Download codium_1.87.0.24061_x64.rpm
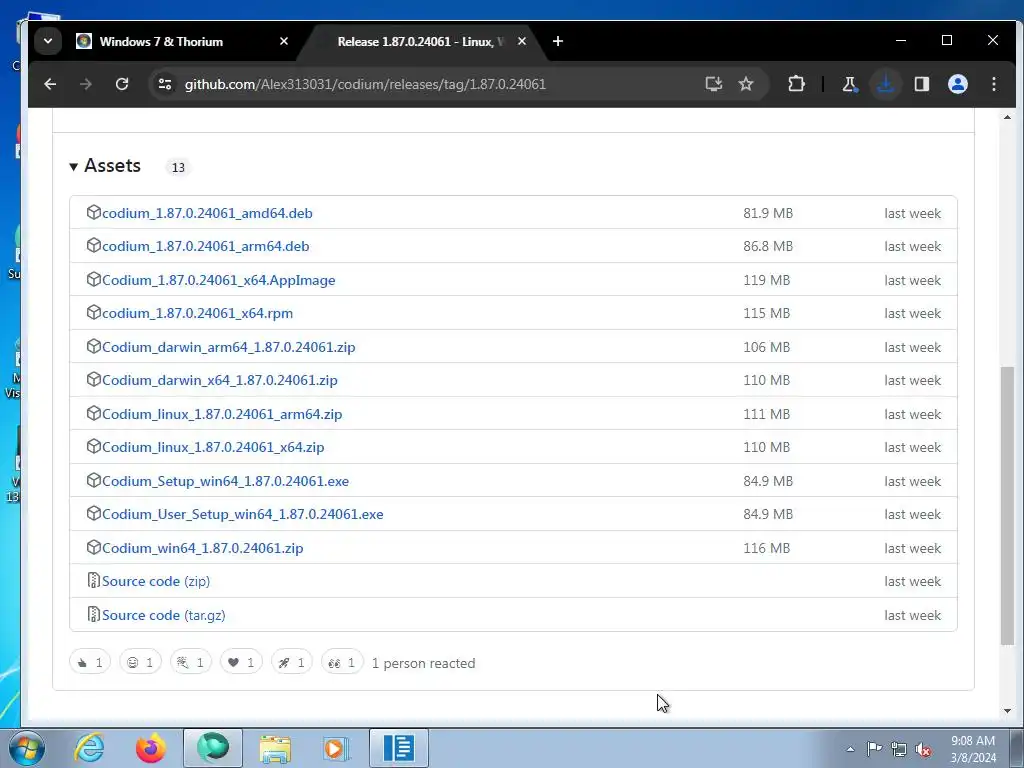This screenshot has width=1024, height=768. (x=197, y=313)
